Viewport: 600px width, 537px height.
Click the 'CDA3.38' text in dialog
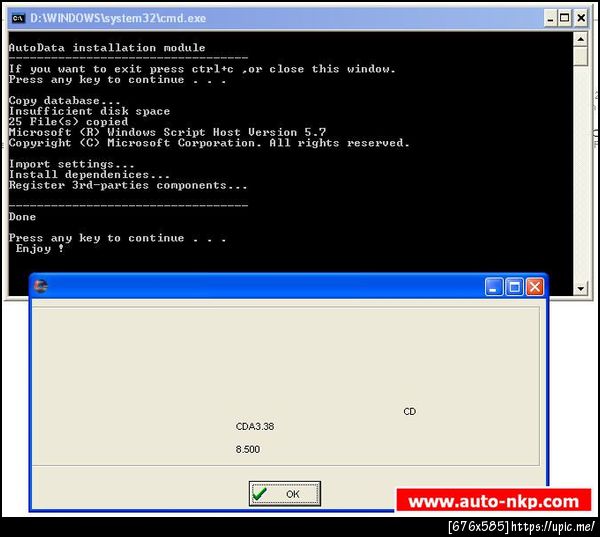[255, 426]
